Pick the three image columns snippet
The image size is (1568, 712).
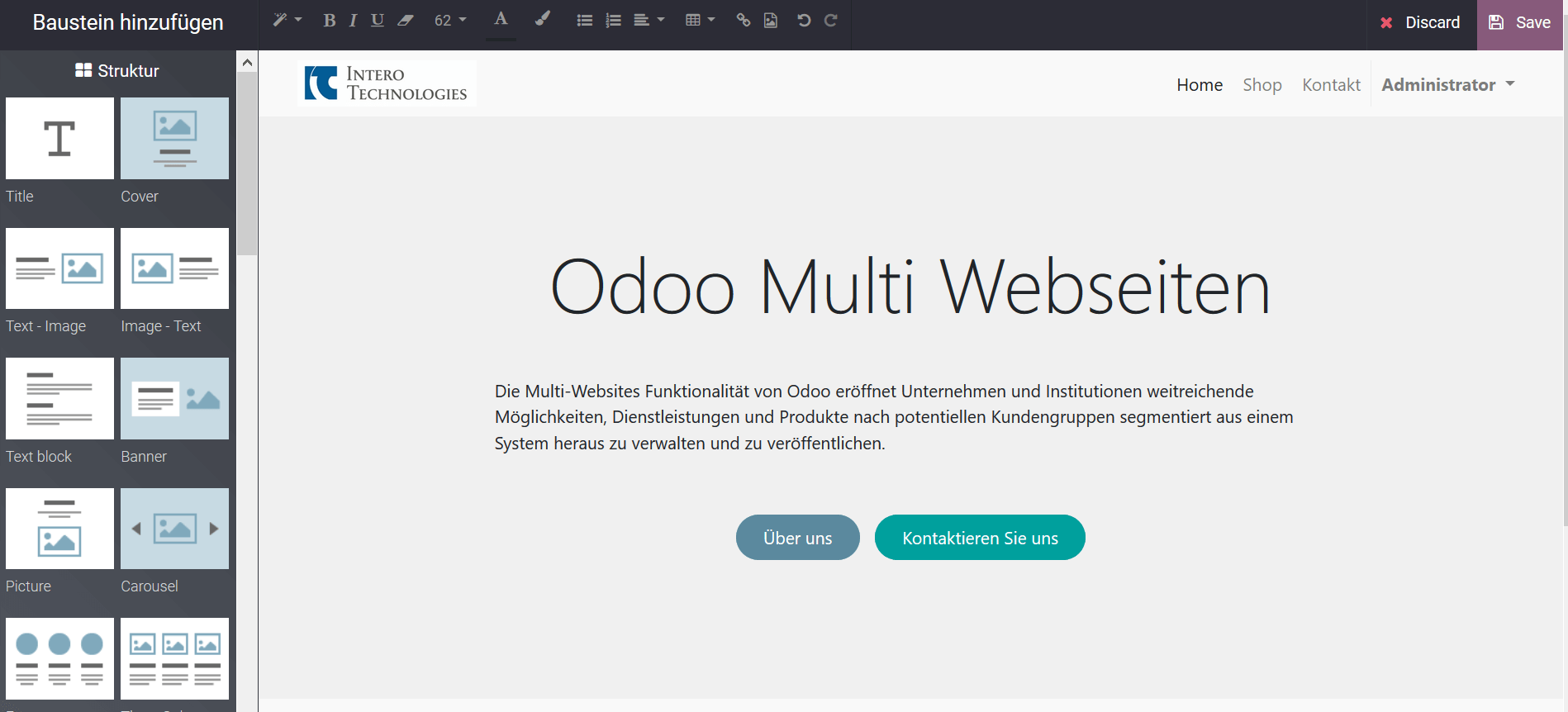[x=174, y=658]
